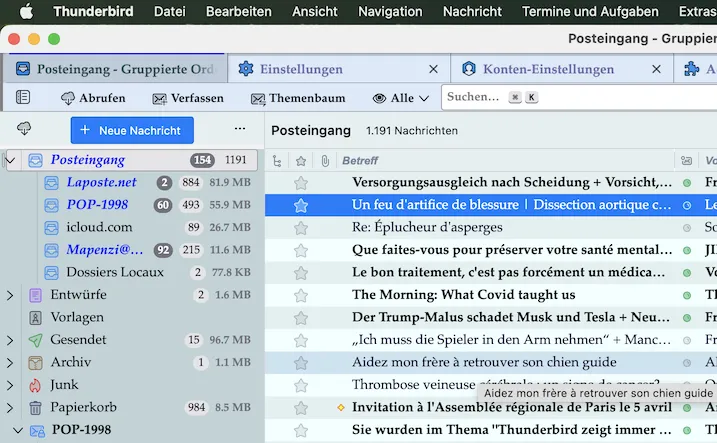This screenshot has height=443, width=717.
Task: Click the Junk flame icon
Action: coord(35,385)
